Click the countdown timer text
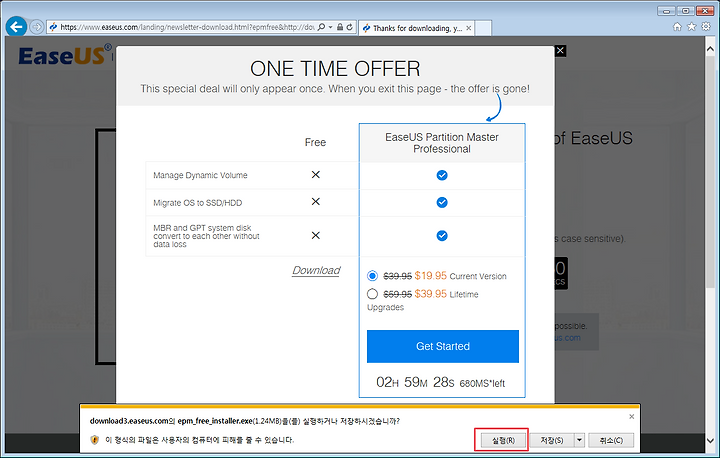The height and width of the screenshot is (458, 720). [x=440, y=382]
